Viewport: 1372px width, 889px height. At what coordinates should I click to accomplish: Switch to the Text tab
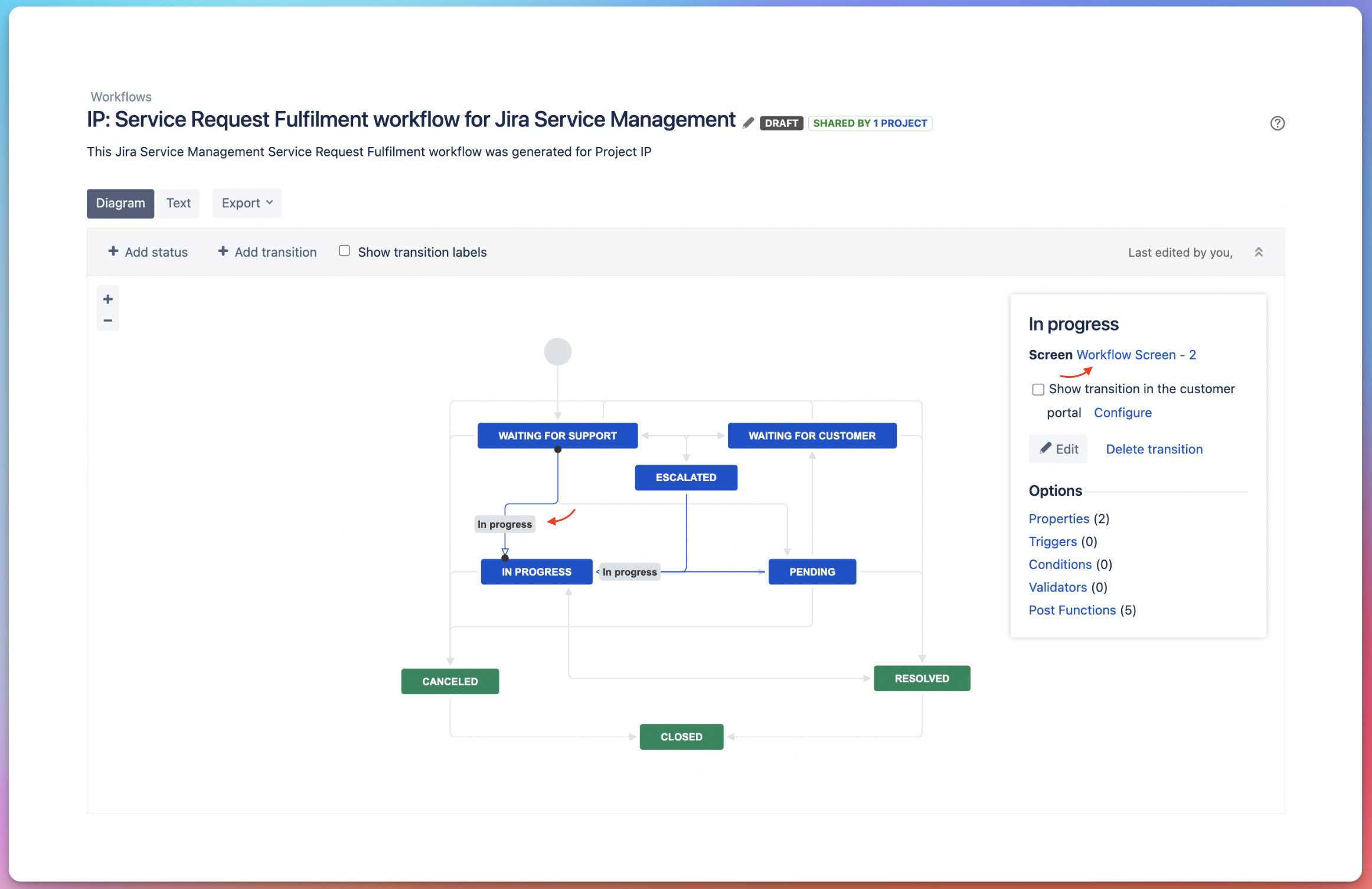point(178,203)
